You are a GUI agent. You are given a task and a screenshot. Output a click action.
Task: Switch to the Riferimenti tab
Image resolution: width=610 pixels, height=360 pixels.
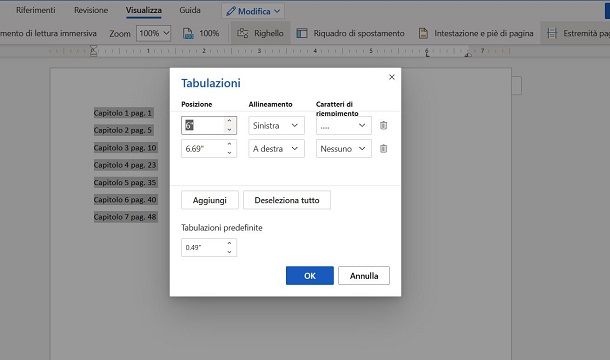(x=36, y=10)
